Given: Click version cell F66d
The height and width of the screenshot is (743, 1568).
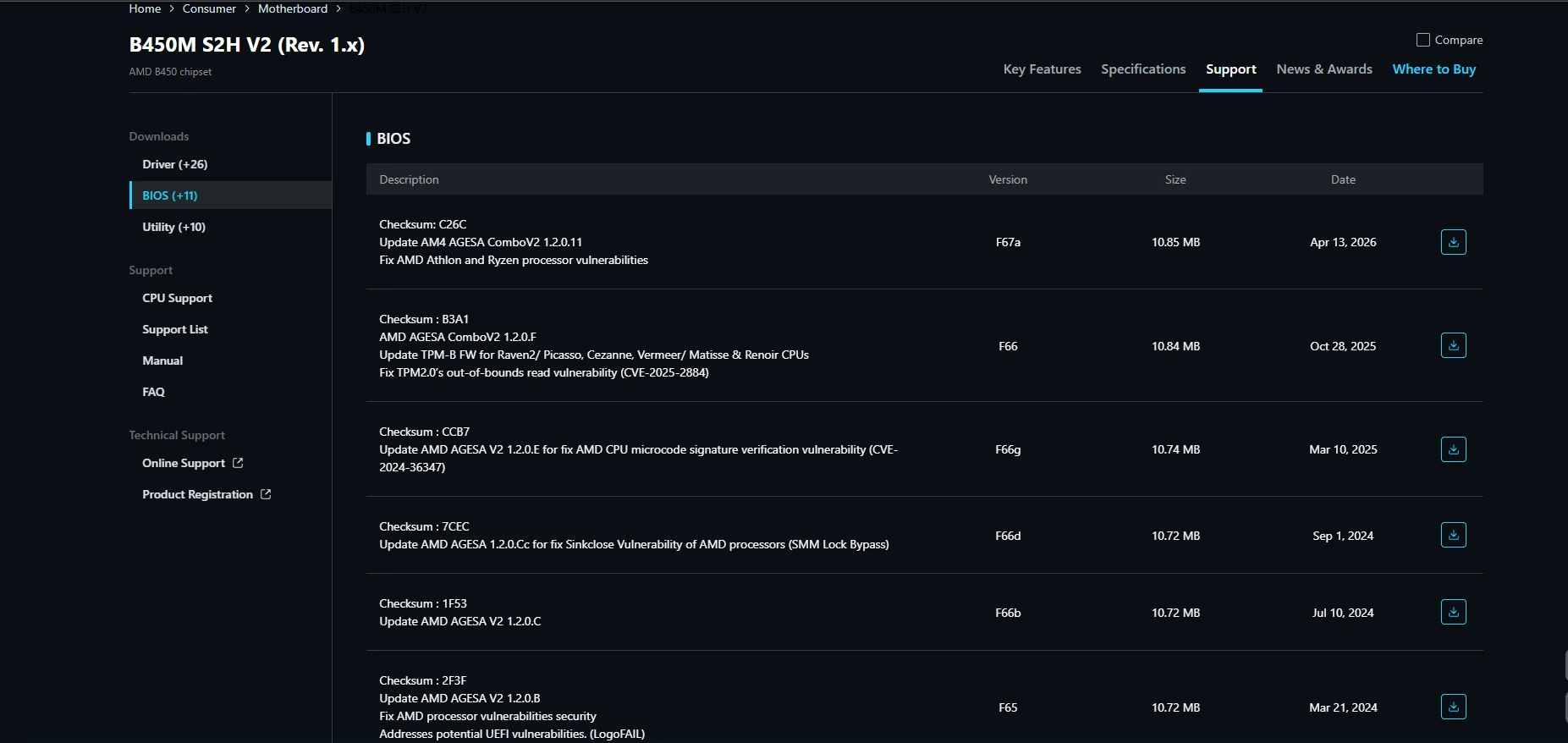Looking at the screenshot, I should point(1008,536).
